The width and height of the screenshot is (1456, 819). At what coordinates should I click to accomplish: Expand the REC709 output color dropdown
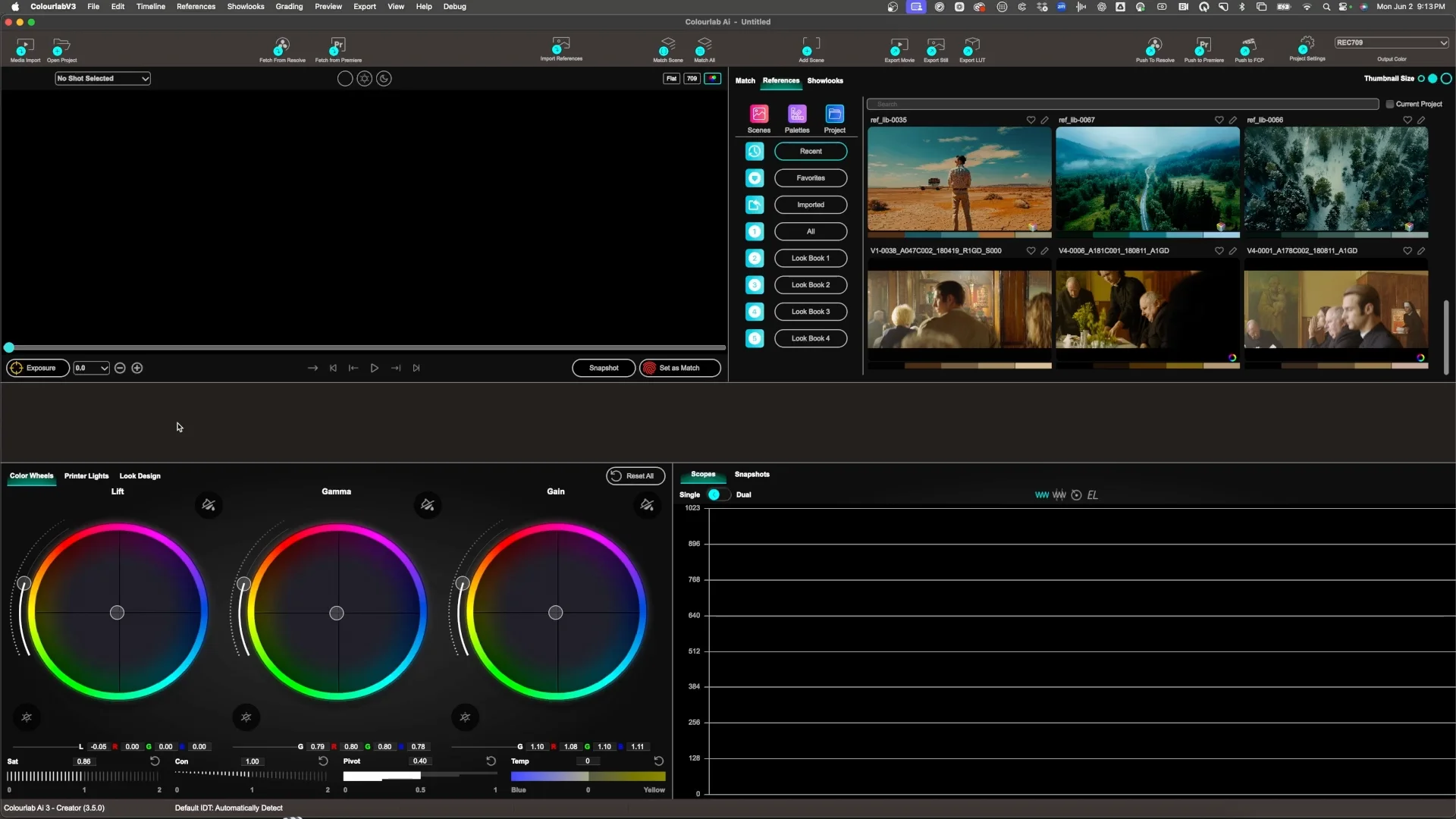pos(1392,42)
